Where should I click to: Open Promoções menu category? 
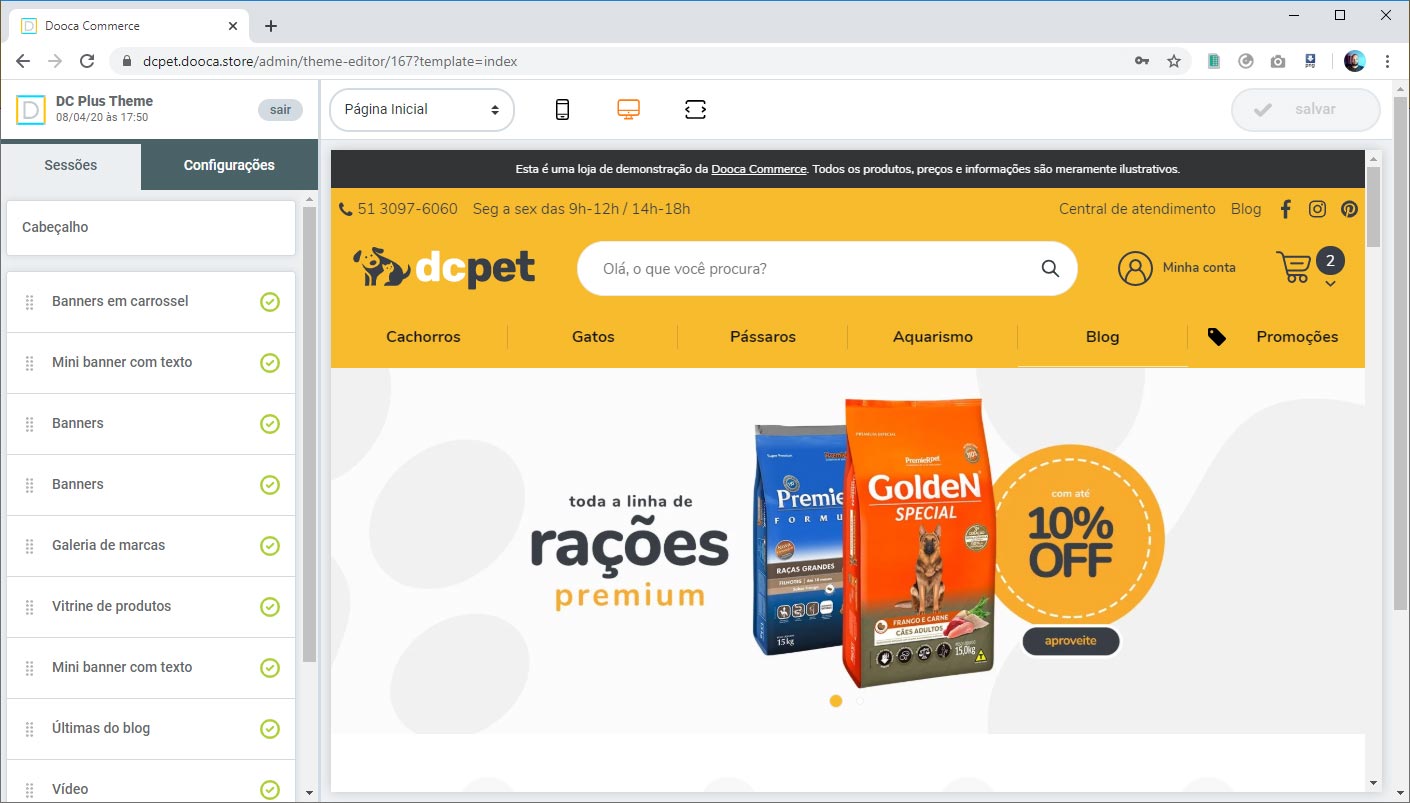coord(1297,337)
